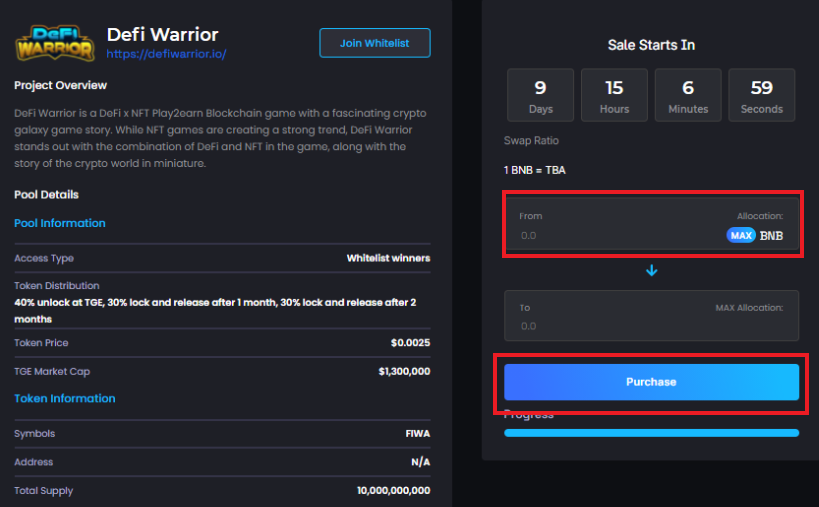Click the 40% unlock token distribution text

click(x=215, y=311)
